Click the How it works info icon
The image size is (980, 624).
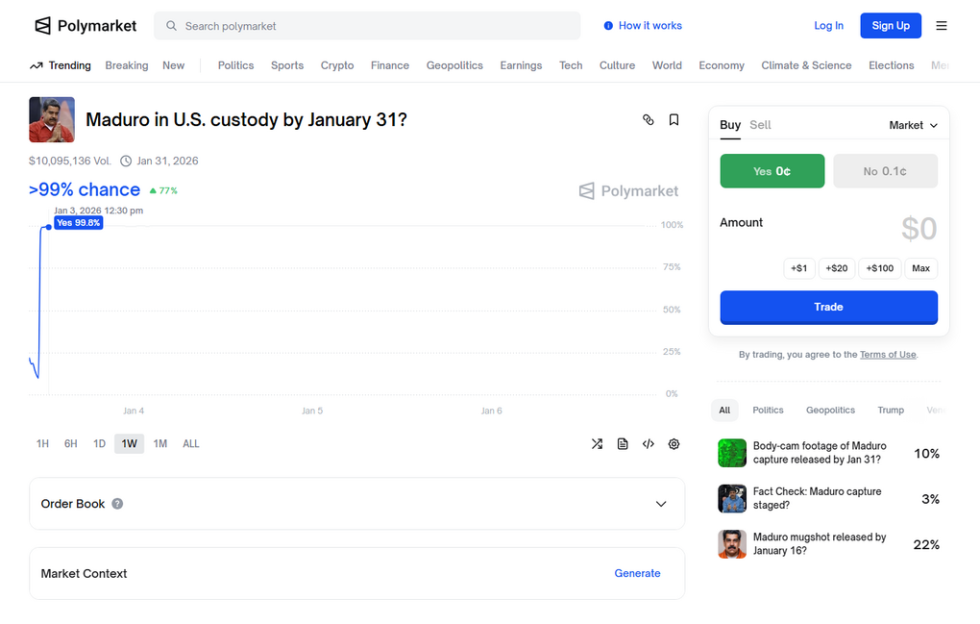[608, 26]
